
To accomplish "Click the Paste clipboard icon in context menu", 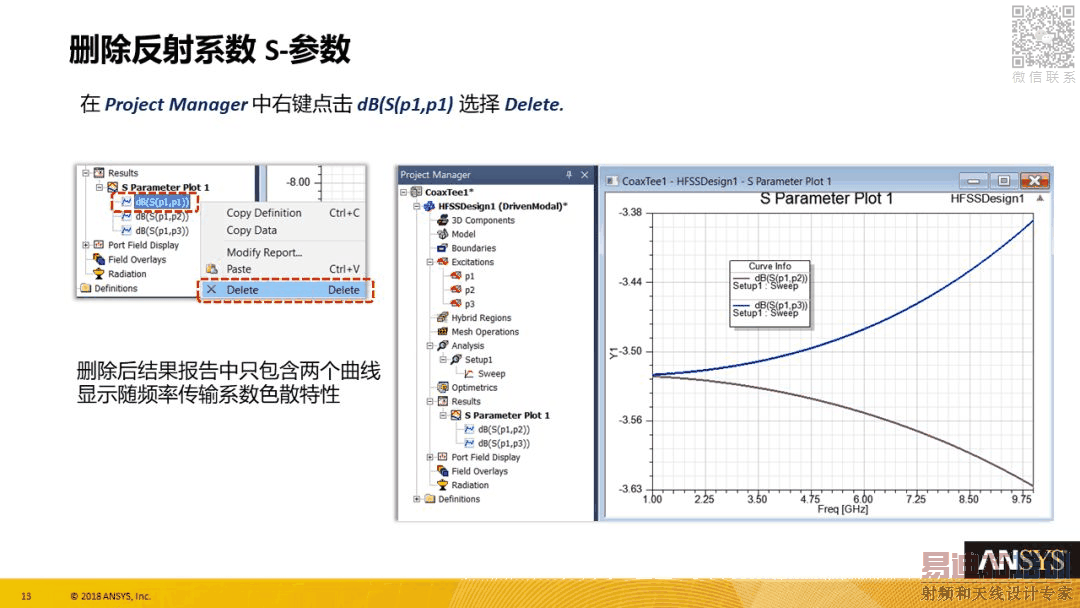I will coord(211,269).
